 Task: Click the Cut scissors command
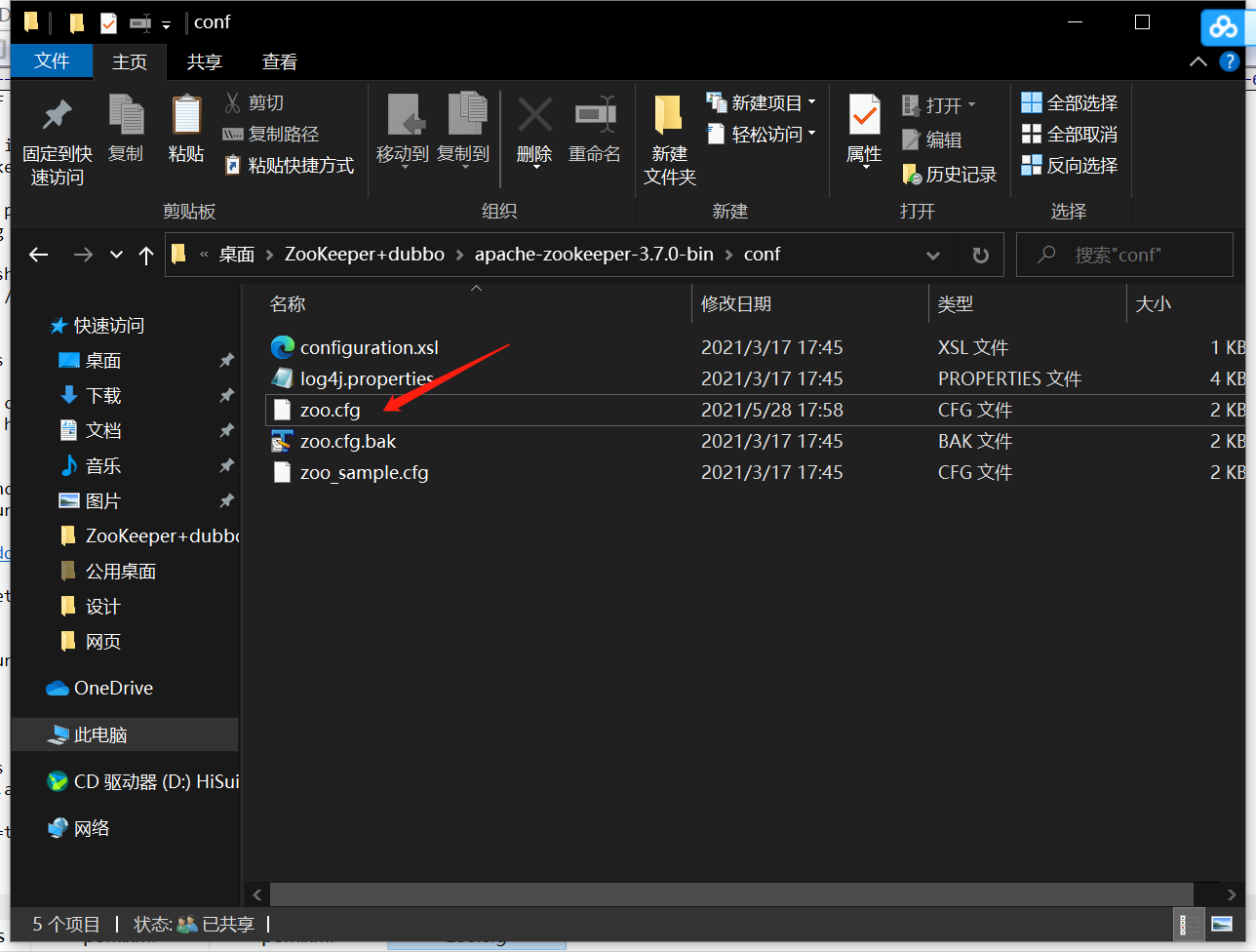coord(255,102)
